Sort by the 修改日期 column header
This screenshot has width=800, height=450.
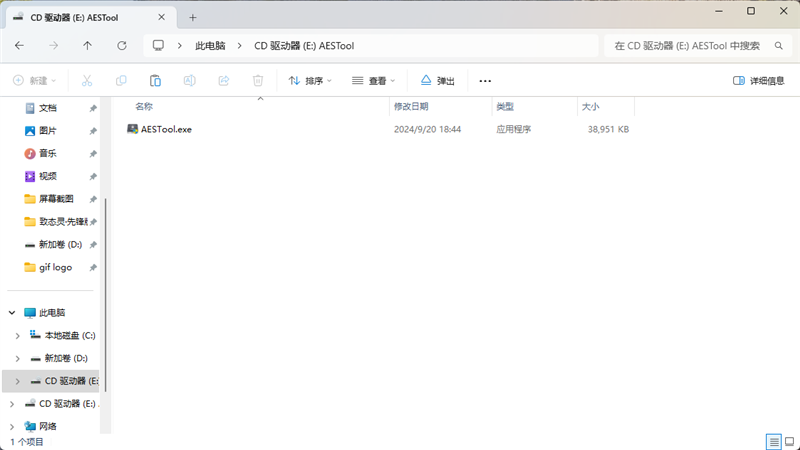click(411, 107)
